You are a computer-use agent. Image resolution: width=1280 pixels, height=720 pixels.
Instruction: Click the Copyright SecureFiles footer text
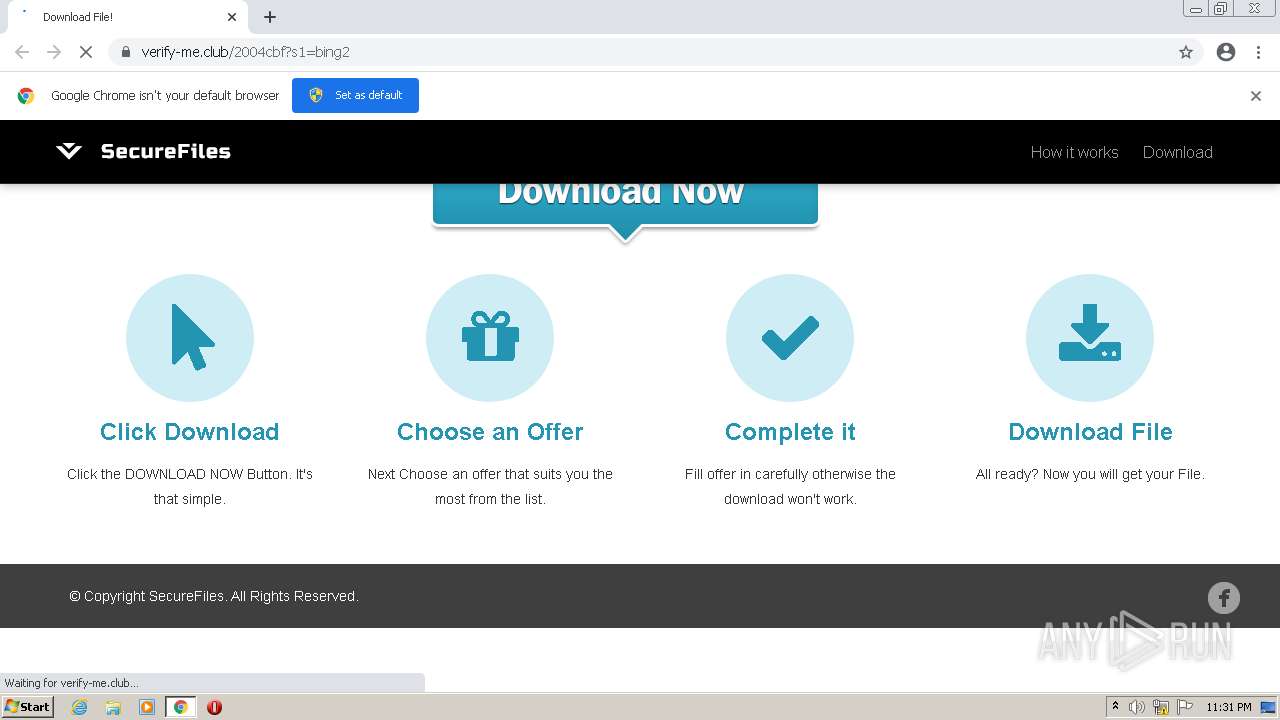tap(214, 596)
